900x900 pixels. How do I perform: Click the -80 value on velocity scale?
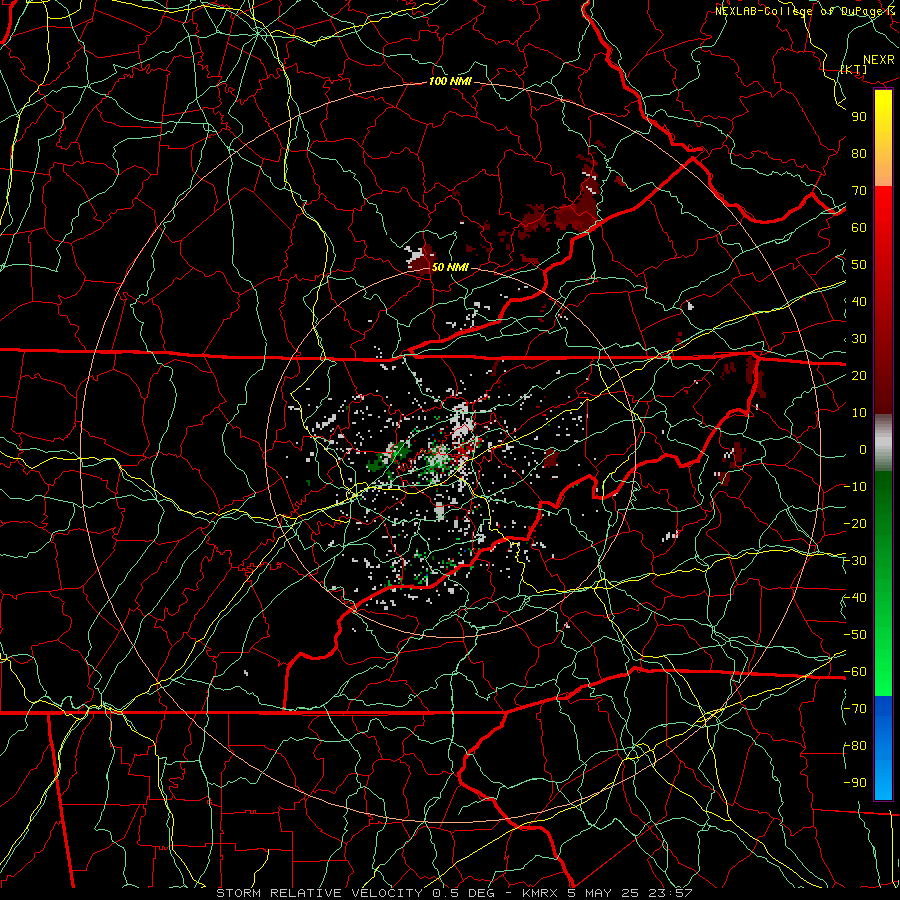pos(855,746)
